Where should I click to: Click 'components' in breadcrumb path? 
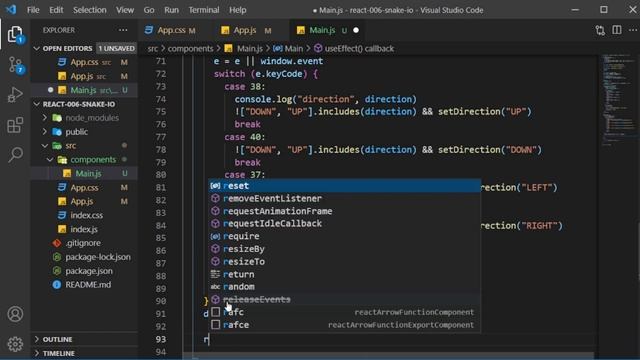190,49
